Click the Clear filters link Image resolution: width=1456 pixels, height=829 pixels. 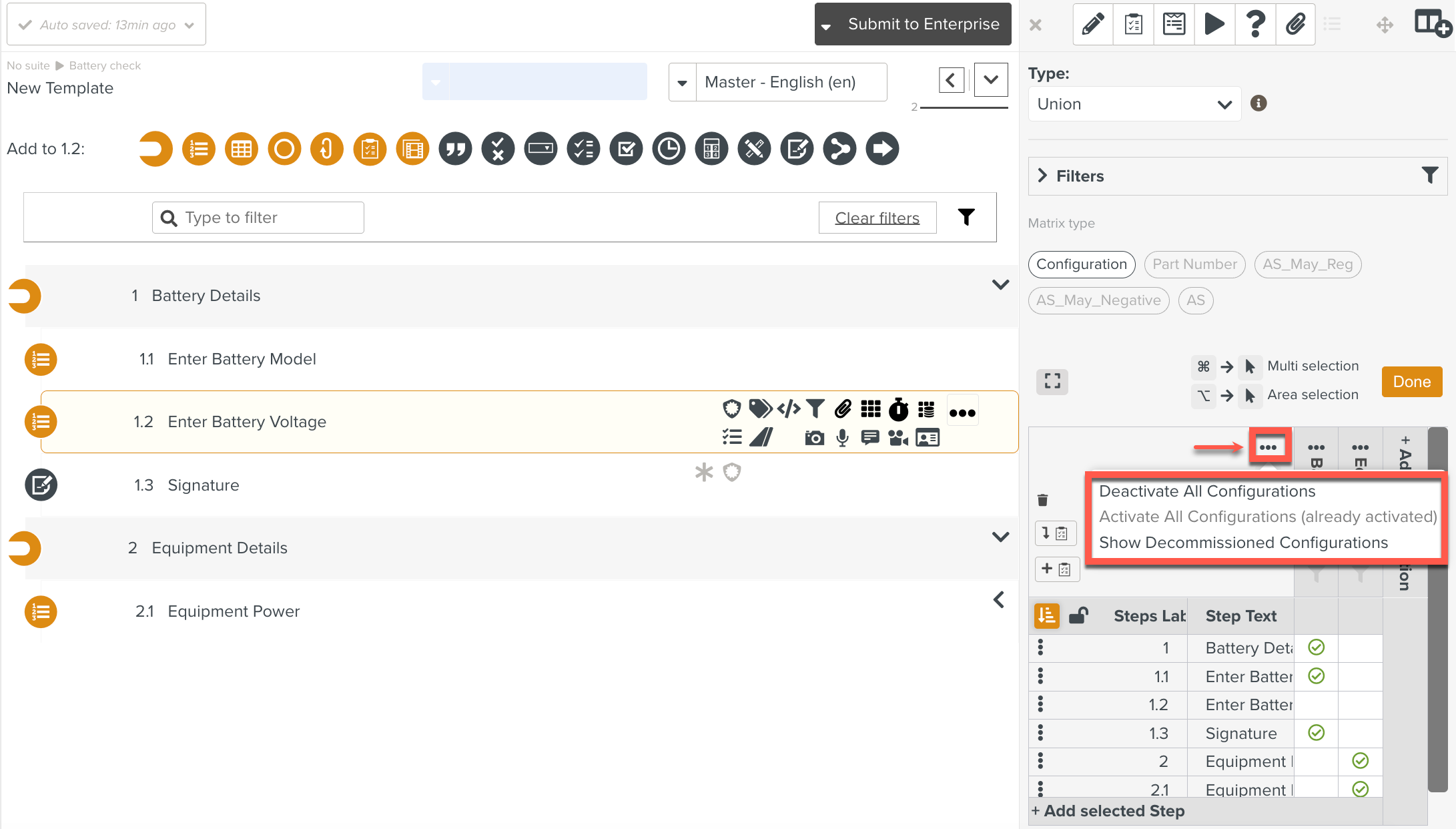[877, 218]
